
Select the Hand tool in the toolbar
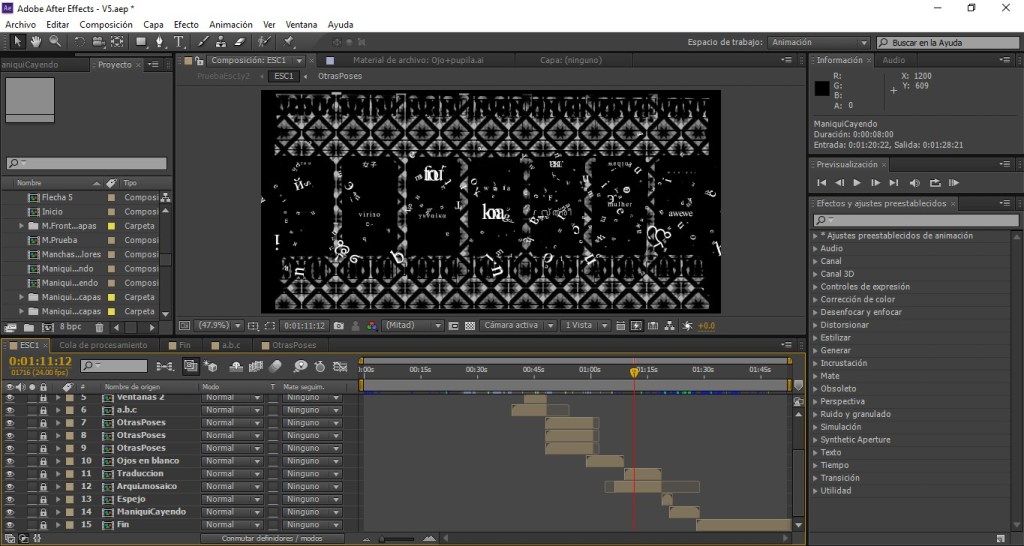coord(36,42)
